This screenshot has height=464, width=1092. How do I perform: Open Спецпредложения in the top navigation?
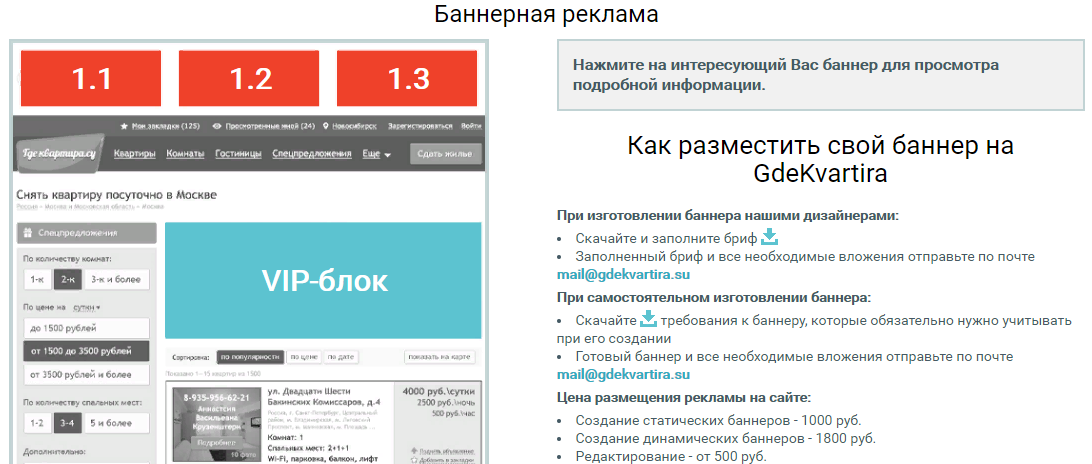click(312, 154)
